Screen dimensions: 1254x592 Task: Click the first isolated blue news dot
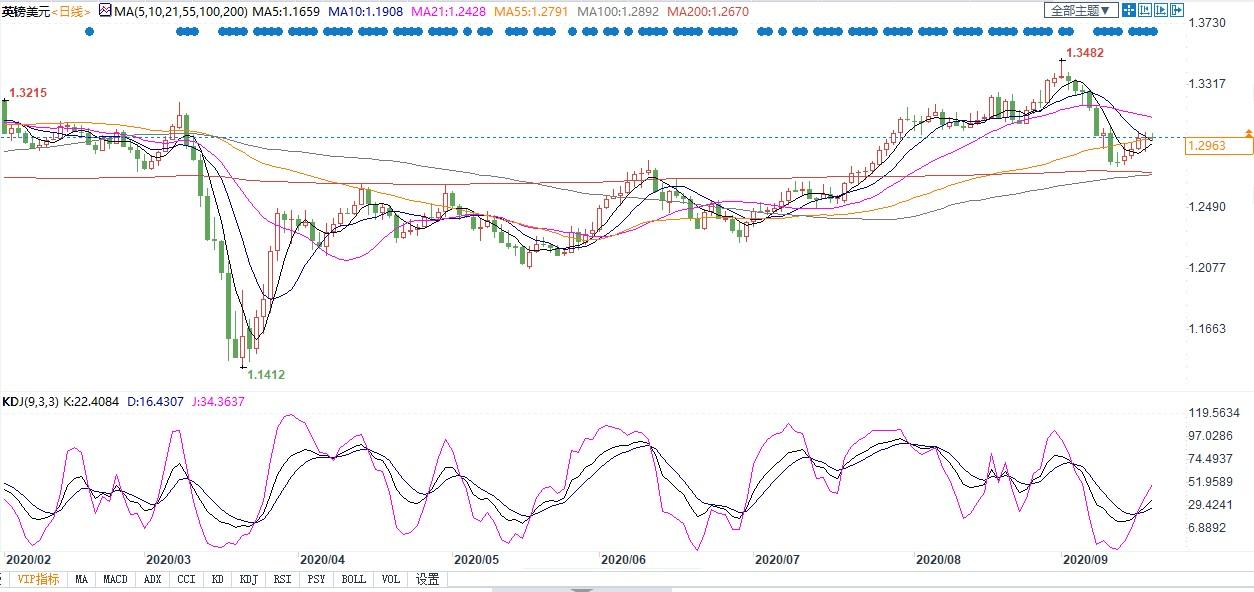pyautogui.click(x=91, y=32)
